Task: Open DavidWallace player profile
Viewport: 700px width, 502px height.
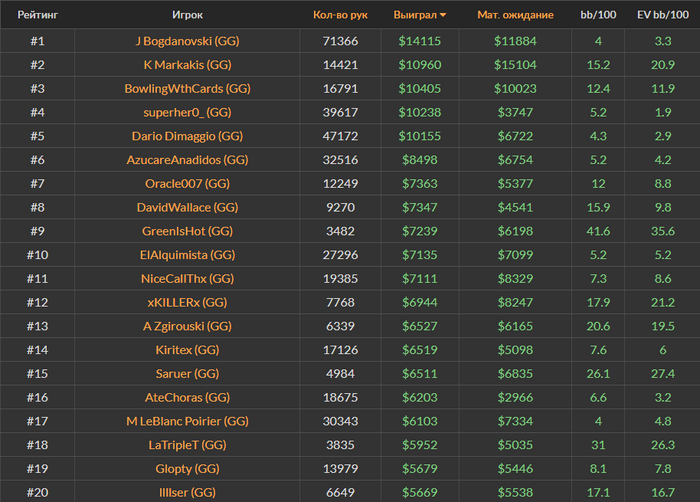Action: pyautogui.click(x=187, y=207)
